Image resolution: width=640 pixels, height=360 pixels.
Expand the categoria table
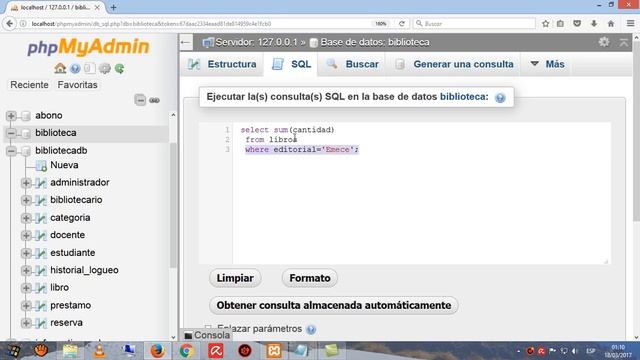(x=26, y=218)
